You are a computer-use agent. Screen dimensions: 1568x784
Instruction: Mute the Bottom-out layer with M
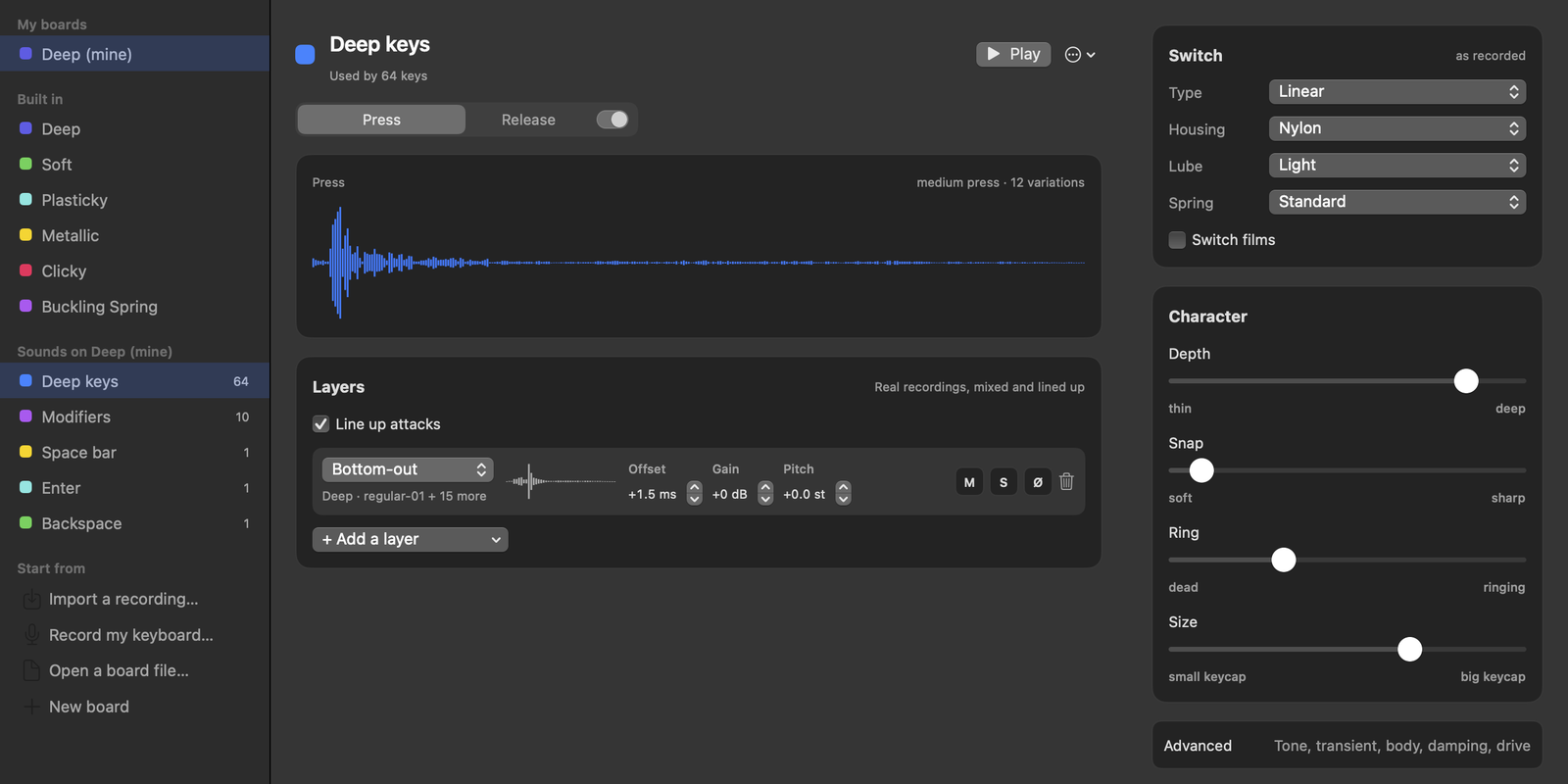click(969, 481)
